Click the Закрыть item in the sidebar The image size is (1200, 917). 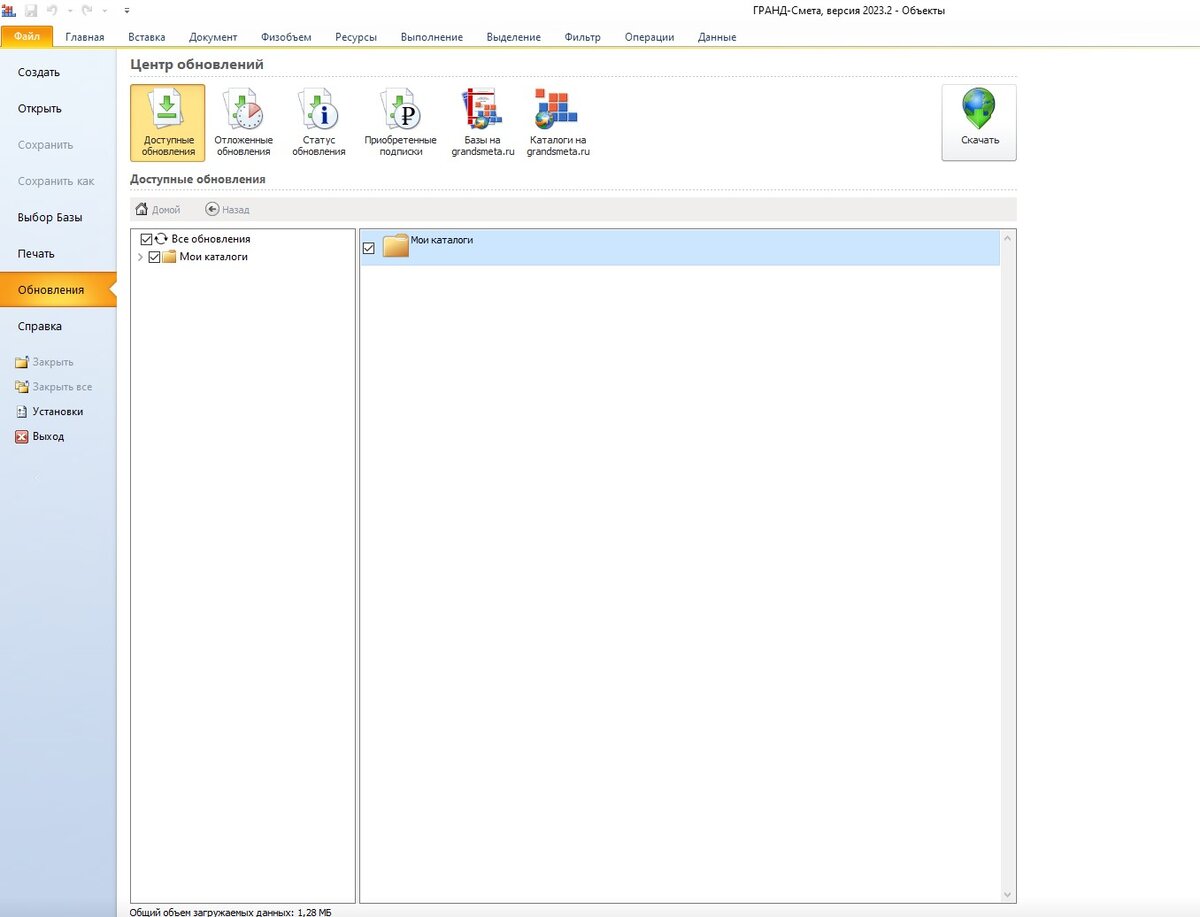click(x=44, y=362)
